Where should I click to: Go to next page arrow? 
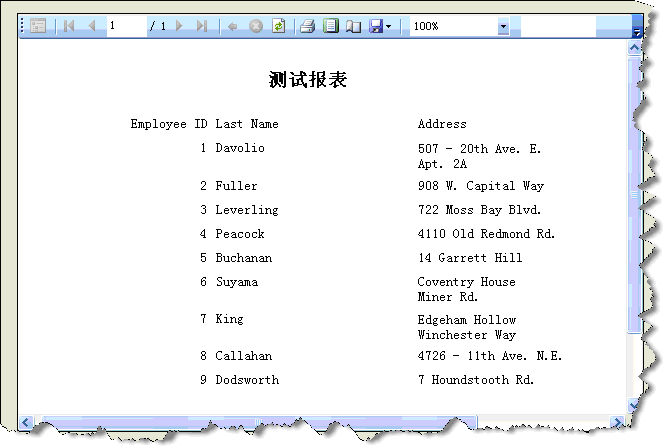179,26
